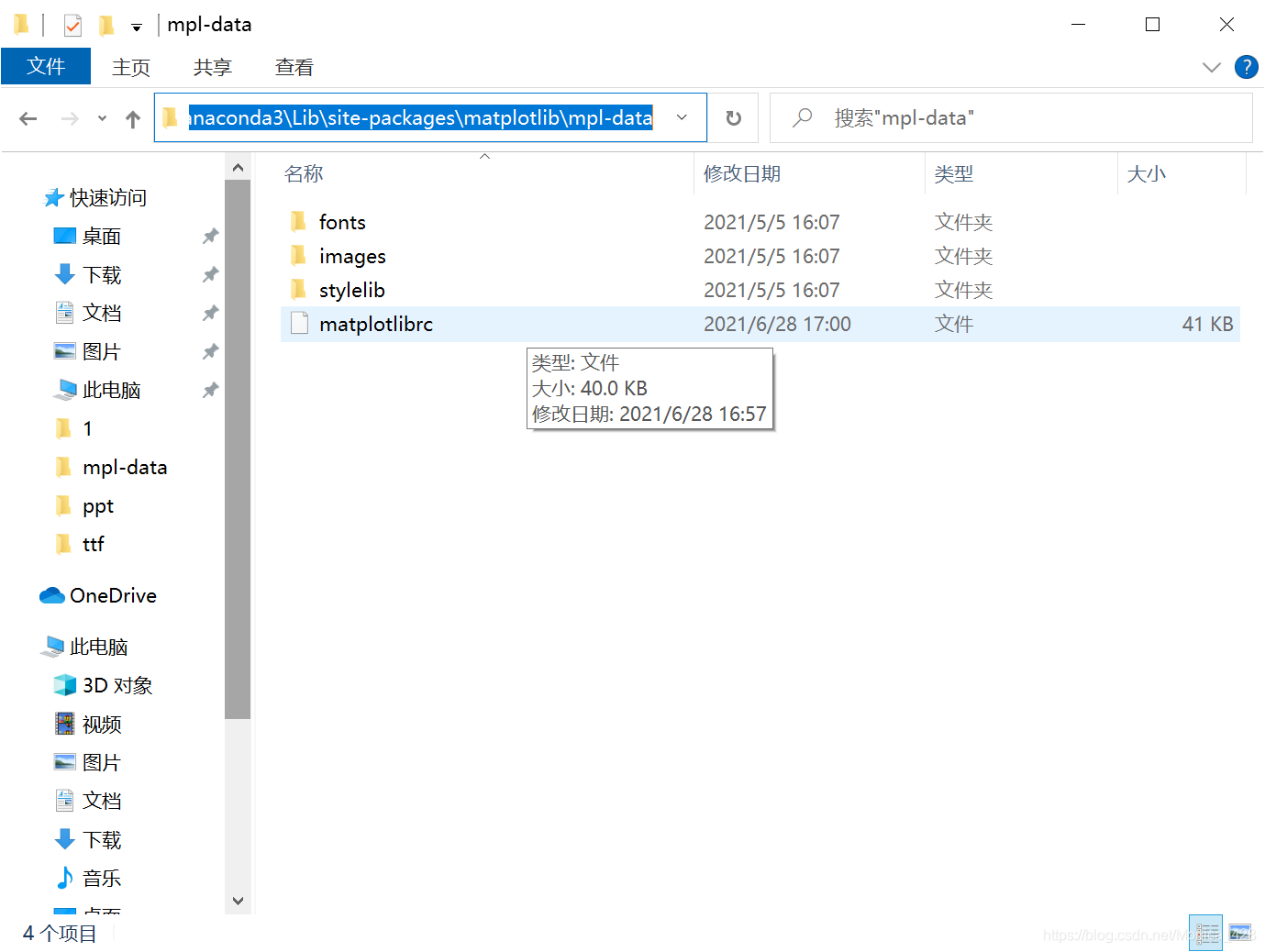This screenshot has width=1265, height=952.
Task: Navigate up one folder level
Action: click(133, 118)
